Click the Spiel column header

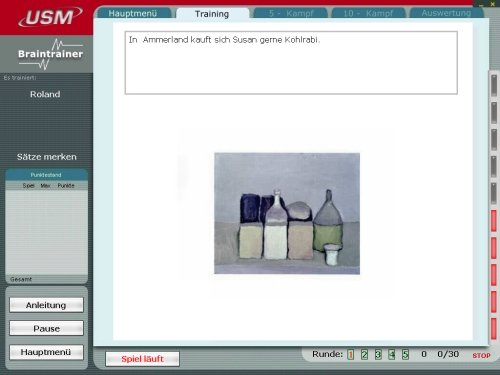(28, 186)
